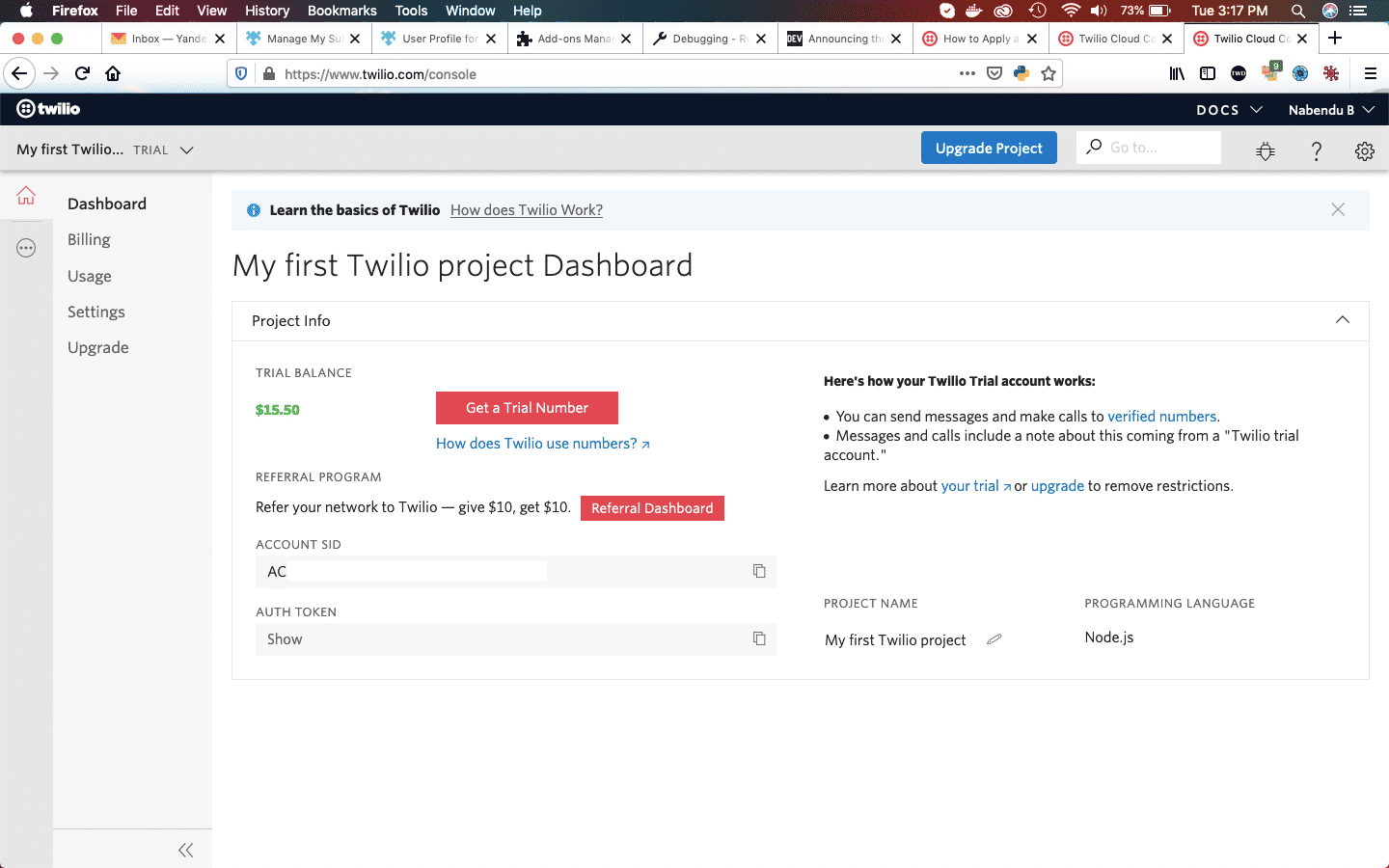Image resolution: width=1389 pixels, height=868 pixels.
Task: Copy the Account SID value
Action: 759,571
